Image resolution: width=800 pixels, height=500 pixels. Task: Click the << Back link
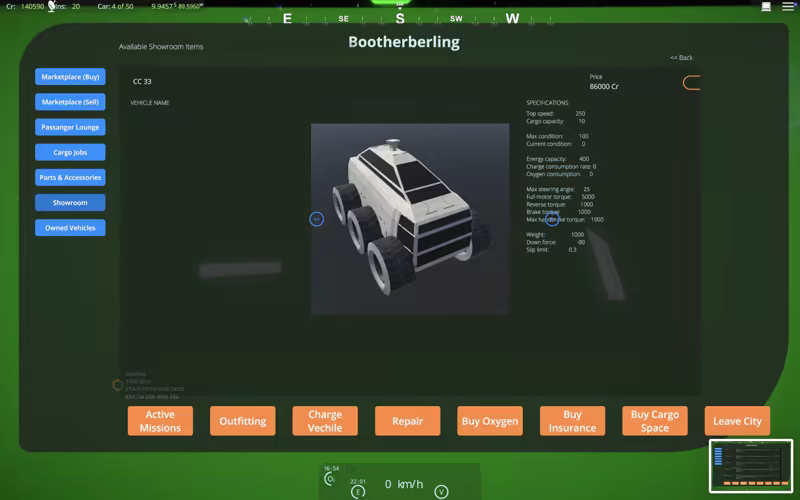681,58
